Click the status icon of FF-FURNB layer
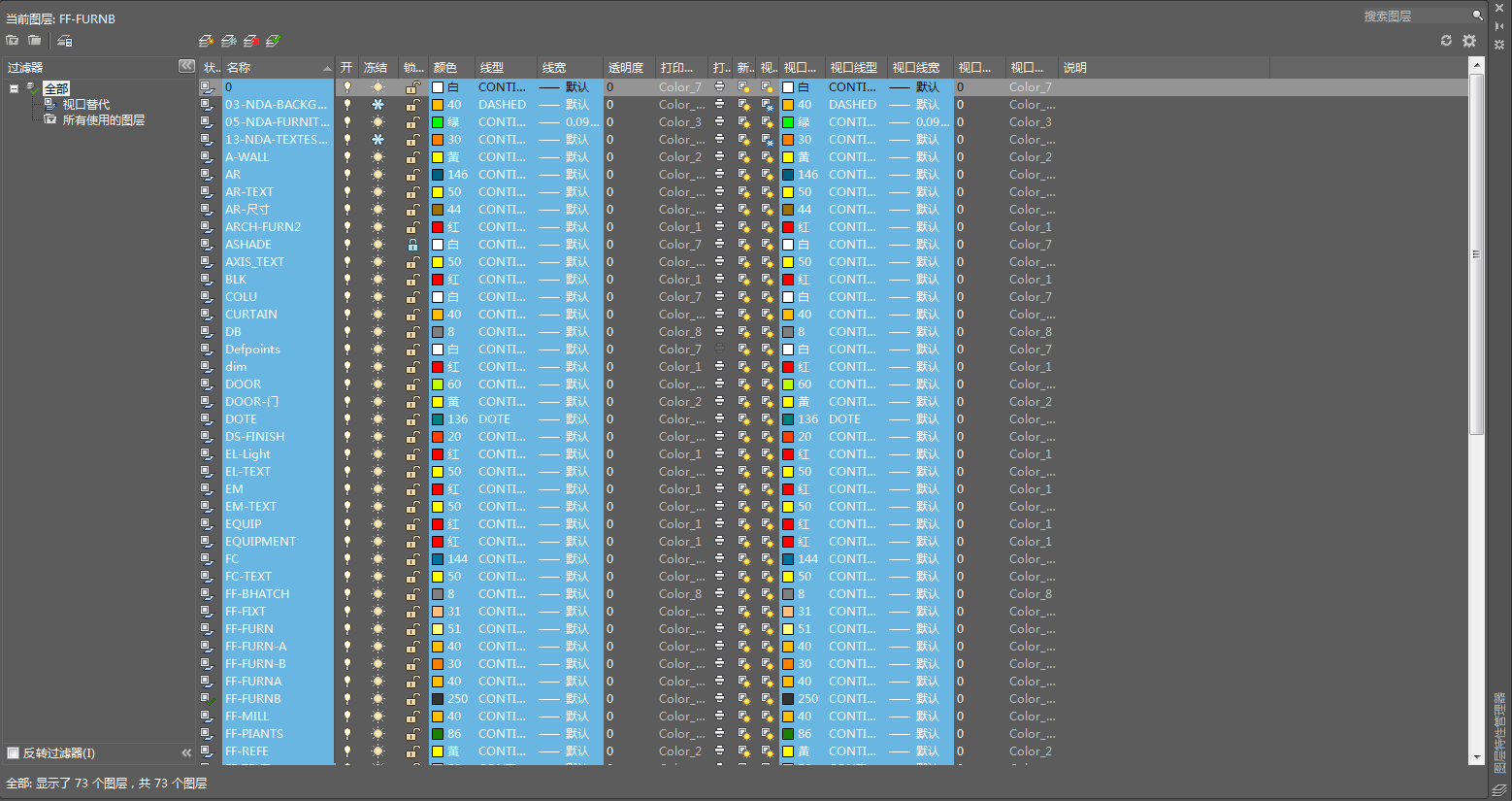This screenshot has width=1512, height=801. [x=207, y=699]
